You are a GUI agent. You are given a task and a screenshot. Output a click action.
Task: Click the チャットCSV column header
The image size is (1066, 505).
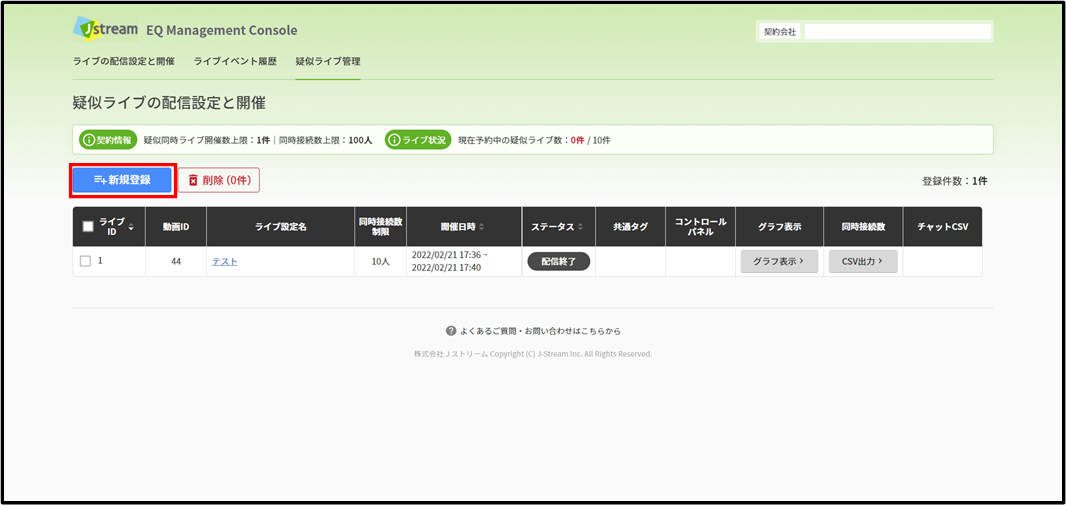click(x=942, y=226)
